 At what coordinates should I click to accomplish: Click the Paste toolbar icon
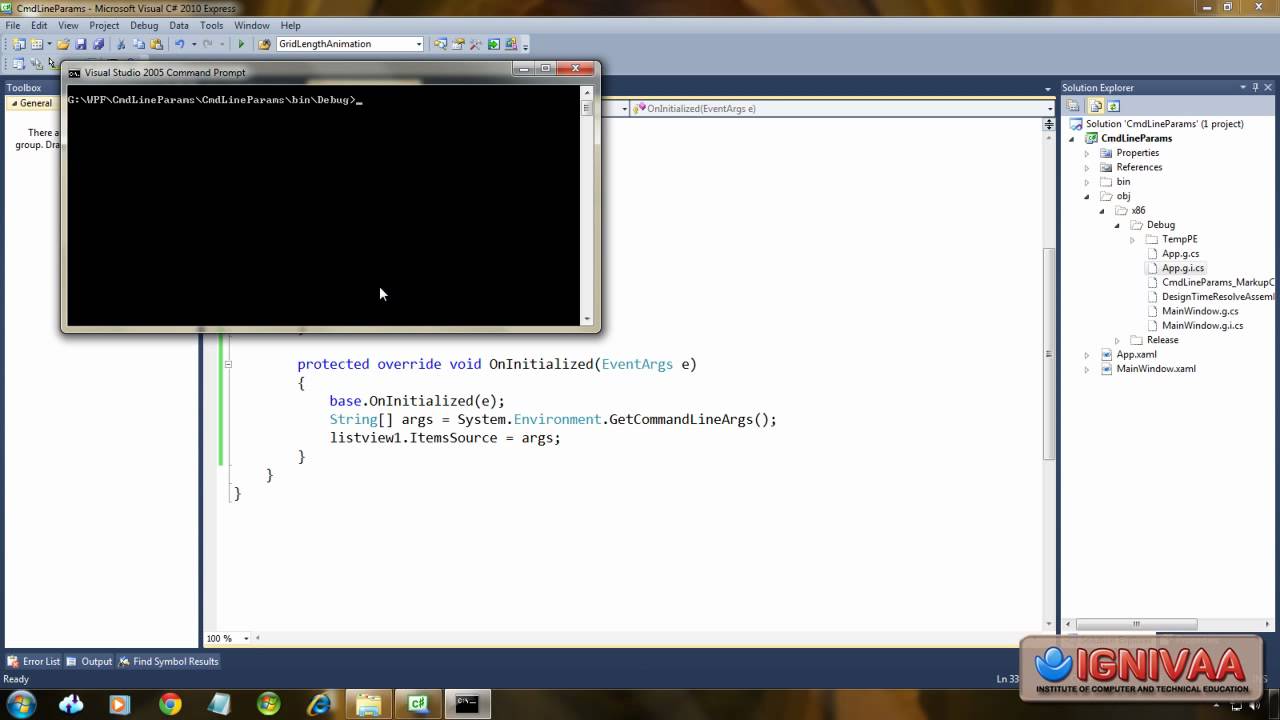coord(156,44)
